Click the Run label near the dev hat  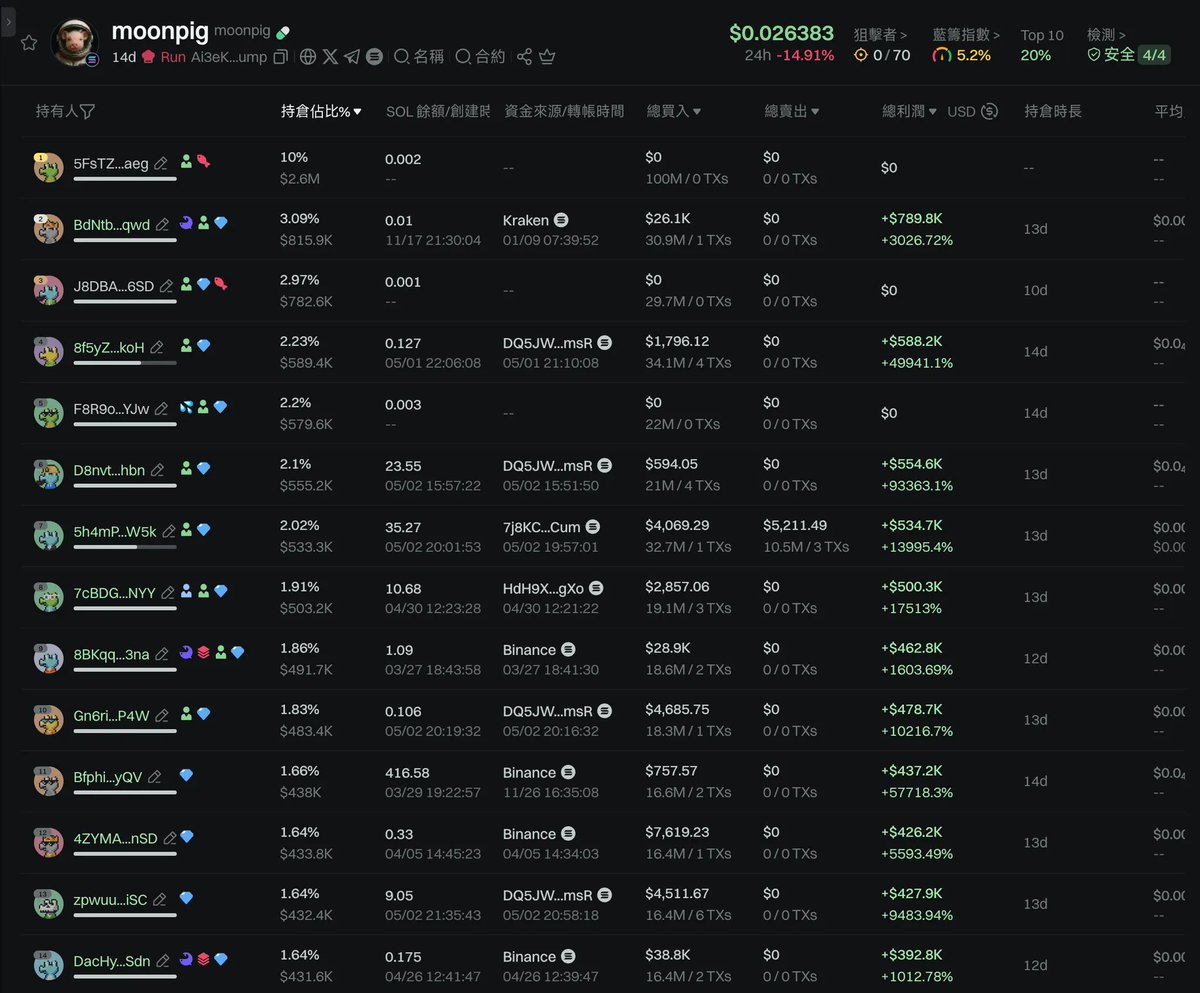(x=173, y=57)
